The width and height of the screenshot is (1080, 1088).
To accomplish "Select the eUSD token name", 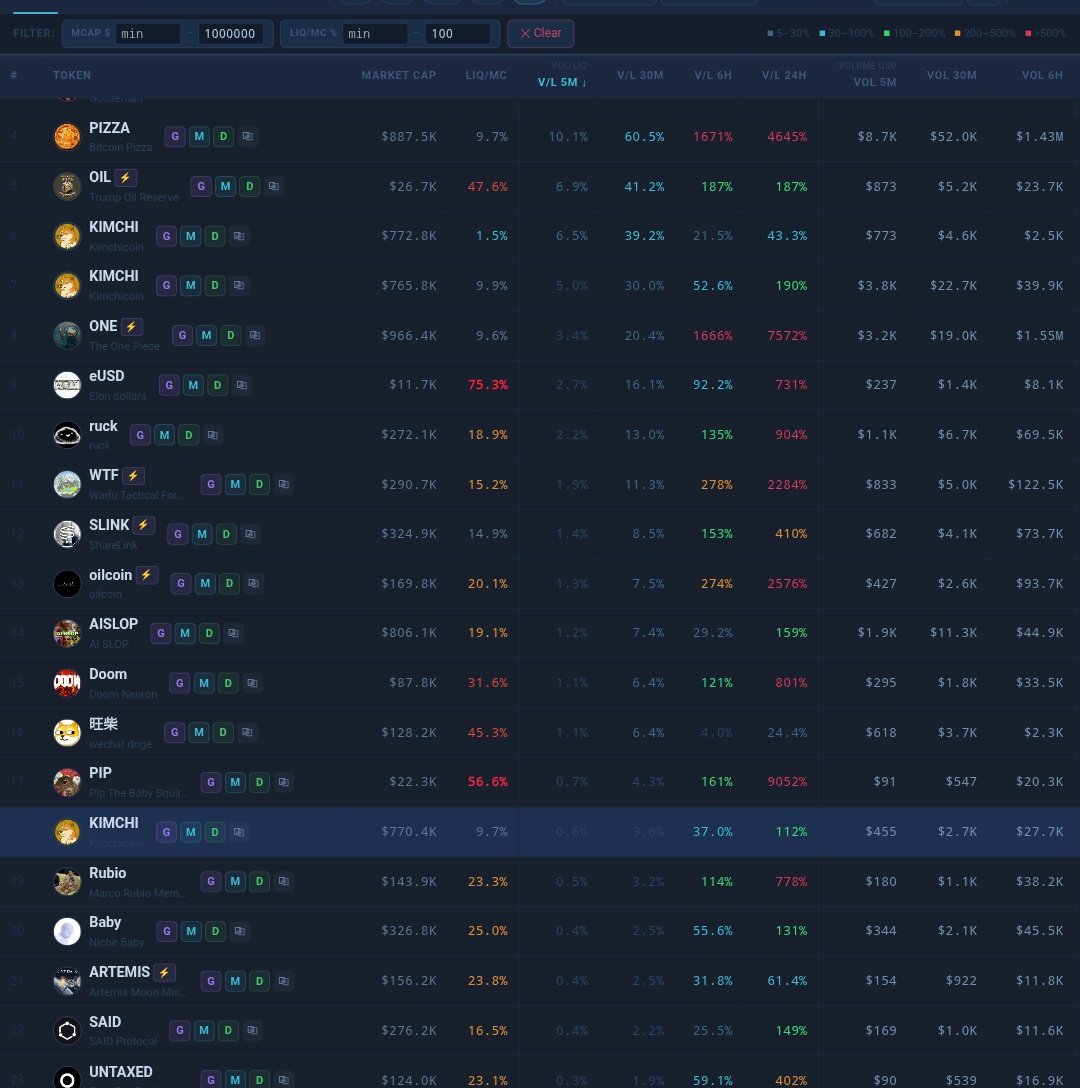I will 106,376.
